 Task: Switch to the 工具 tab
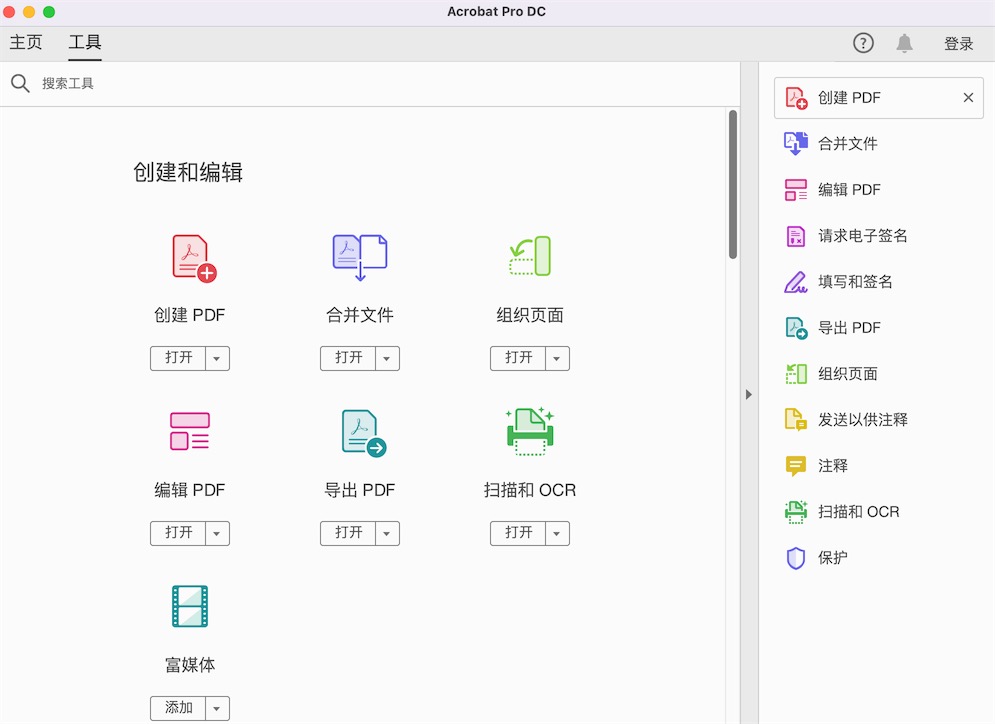point(85,43)
